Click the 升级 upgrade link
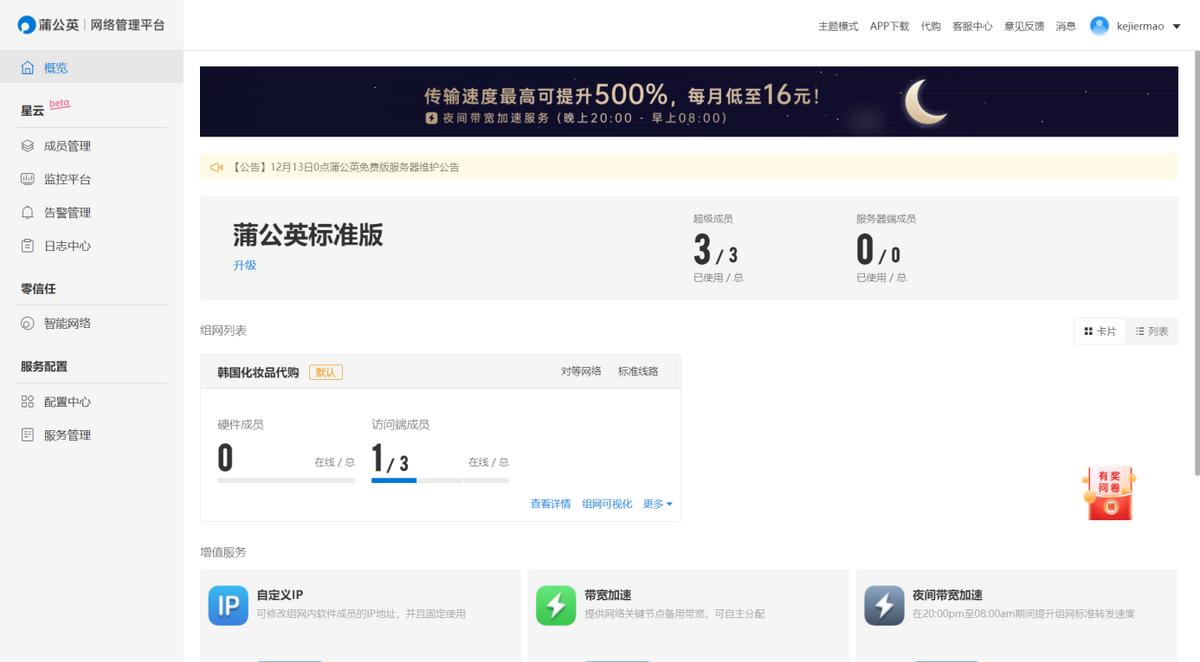 pos(244,265)
